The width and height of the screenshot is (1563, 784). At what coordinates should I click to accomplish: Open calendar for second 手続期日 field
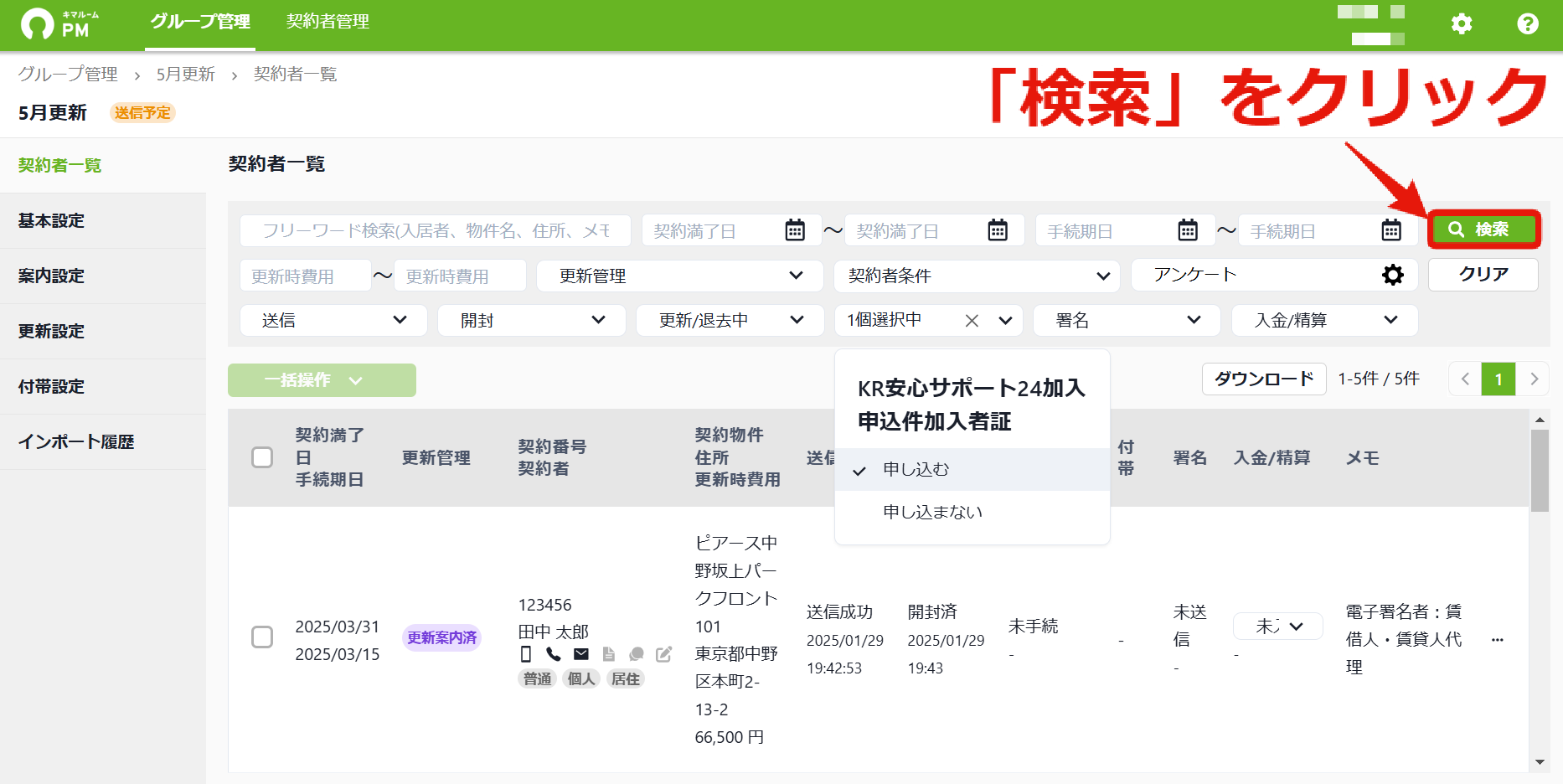(1391, 230)
